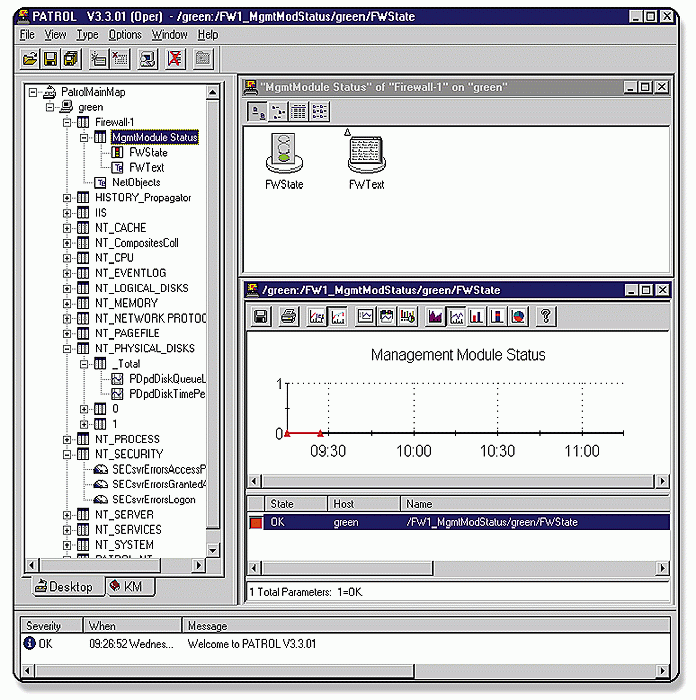
Task: Switch MgmtModule window to small icons view
Action: pyautogui.click(x=319, y=111)
